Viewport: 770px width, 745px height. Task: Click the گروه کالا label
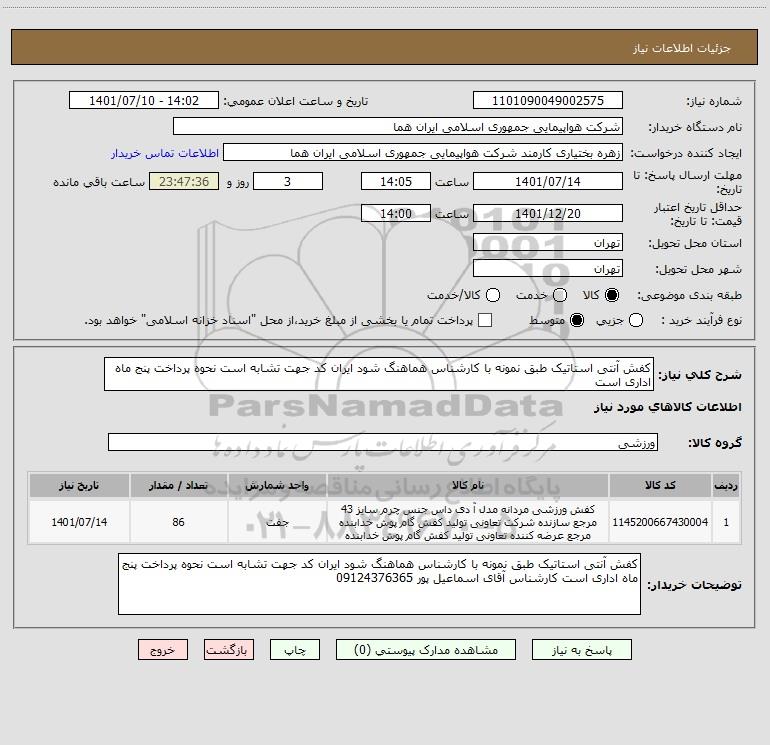pos(715,442)
